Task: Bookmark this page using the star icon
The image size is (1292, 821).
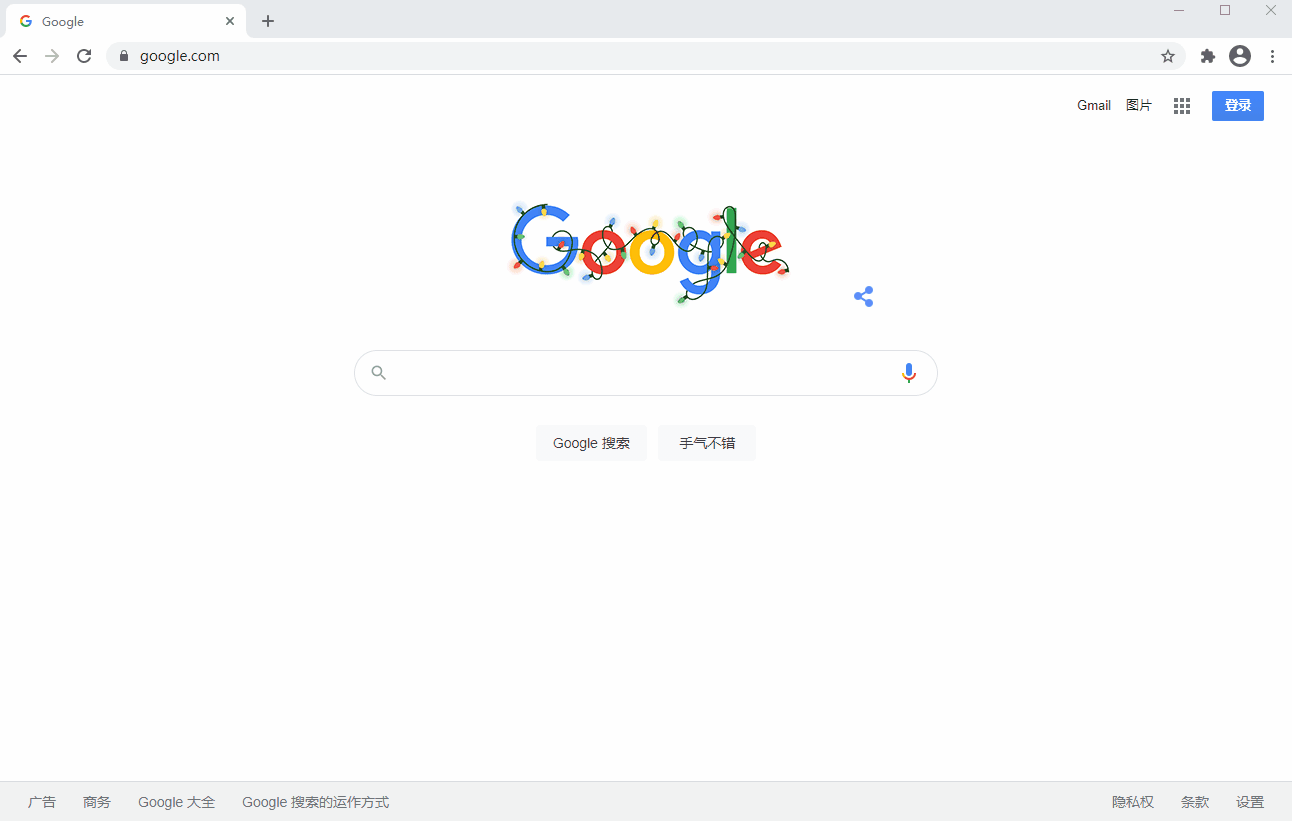Action: [x=1167, y=56]
